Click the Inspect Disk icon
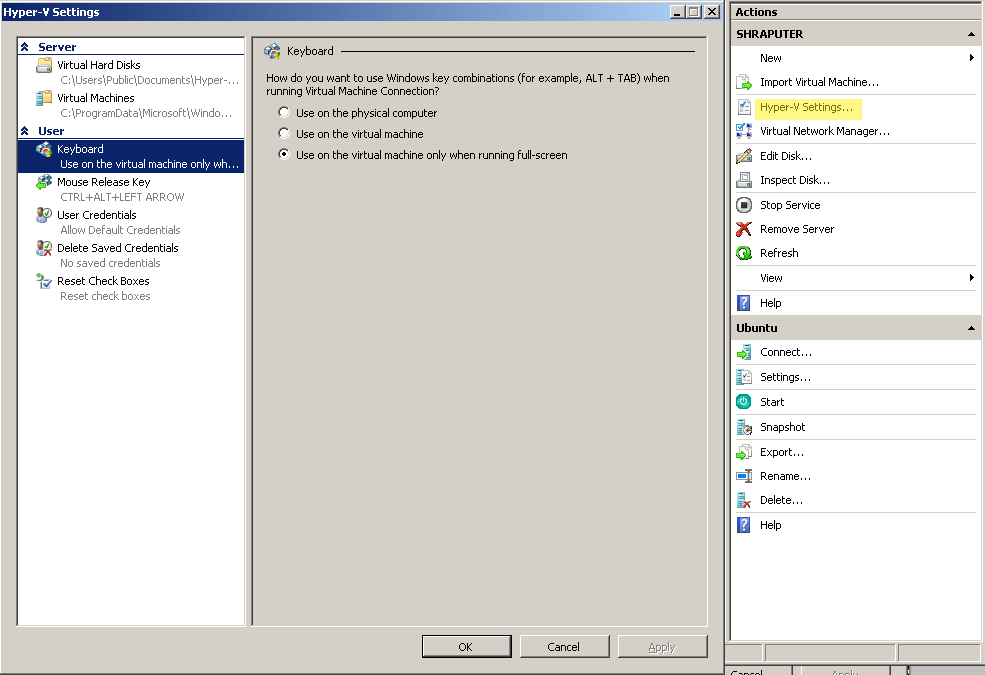Screen dimensions: 985x675 coord(744,180)
